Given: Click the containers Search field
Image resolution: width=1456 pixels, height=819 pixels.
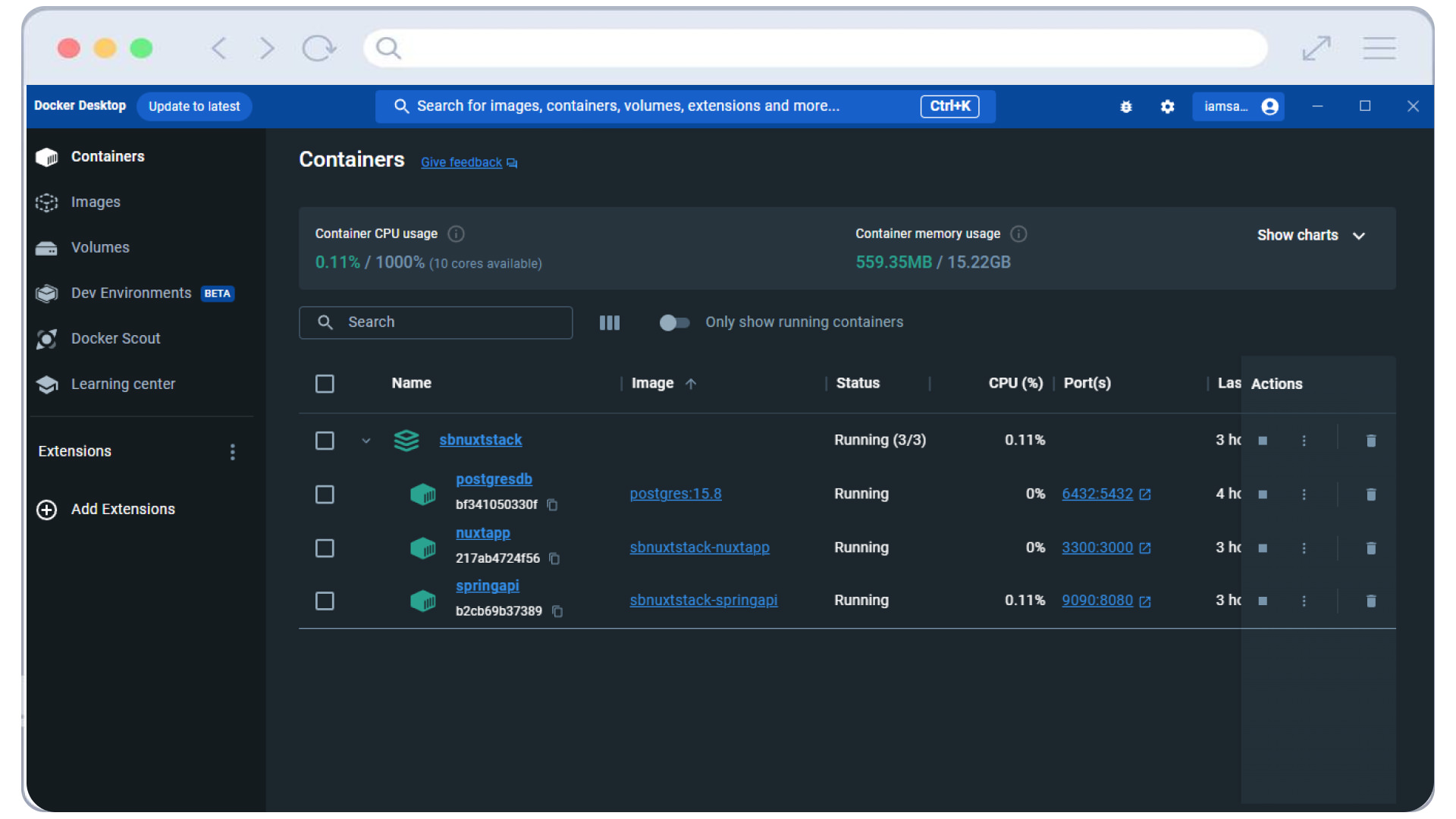Looking at the screenshot, I should (x=436, y=323).
